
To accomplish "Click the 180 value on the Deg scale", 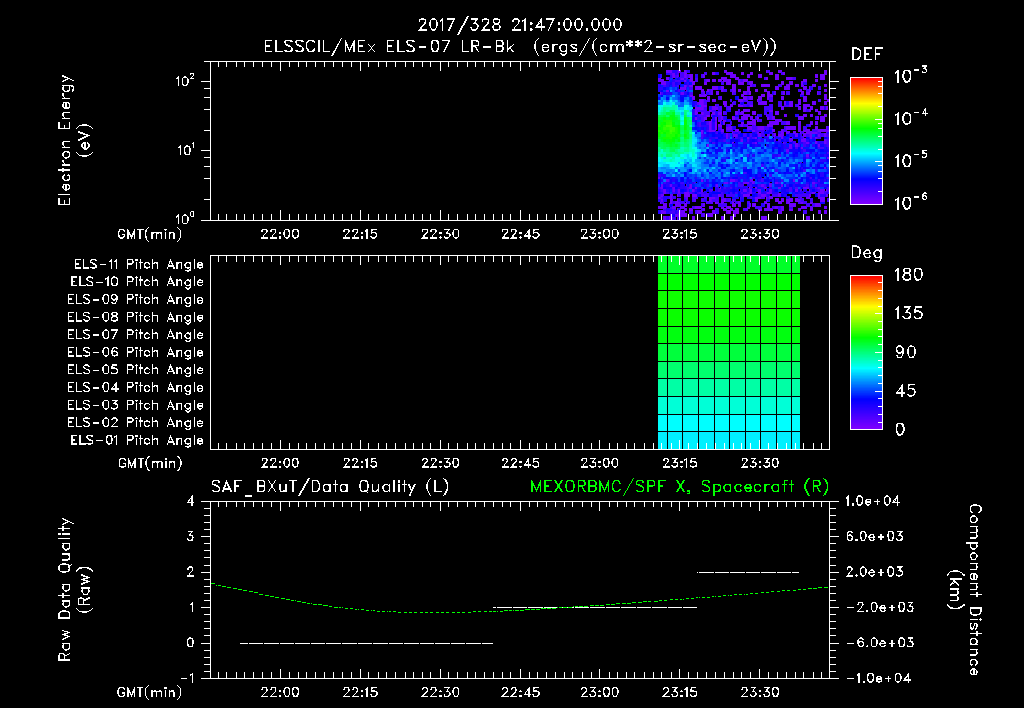I will point(908,274).
